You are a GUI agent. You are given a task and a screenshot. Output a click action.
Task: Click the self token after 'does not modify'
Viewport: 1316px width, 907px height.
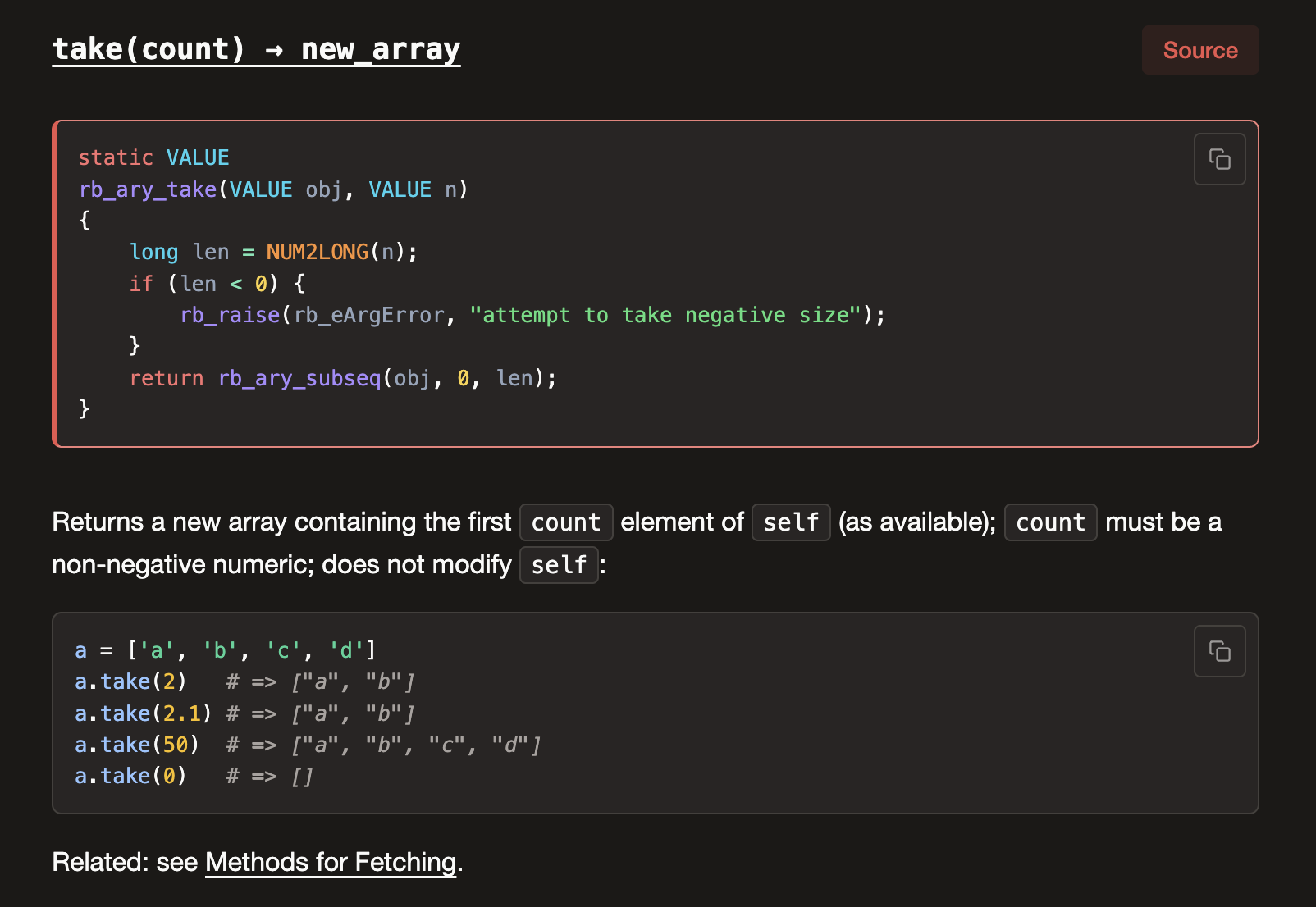click(x=559, y=564)
